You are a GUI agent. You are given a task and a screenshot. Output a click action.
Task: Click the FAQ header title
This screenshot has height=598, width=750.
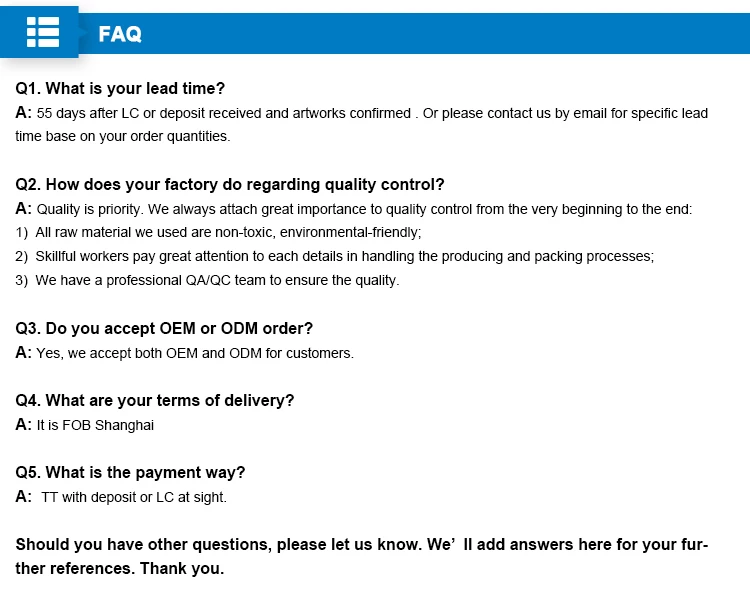coord(120,35)
